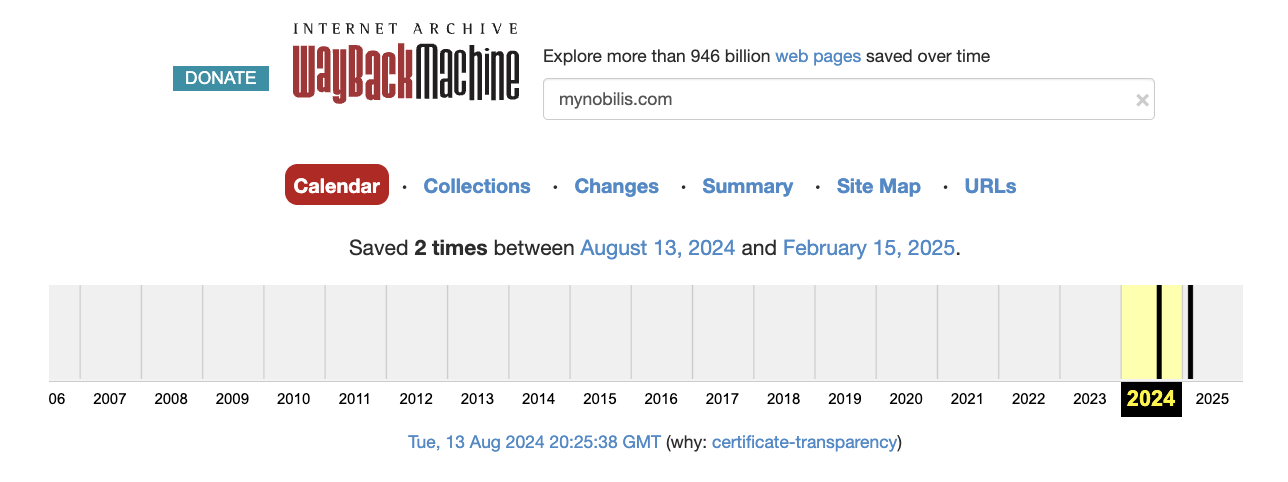Image resolution: width=1288 pixels, height=482 pixels.
Task: Open the Summary tab
Action: tap(748, 186)
